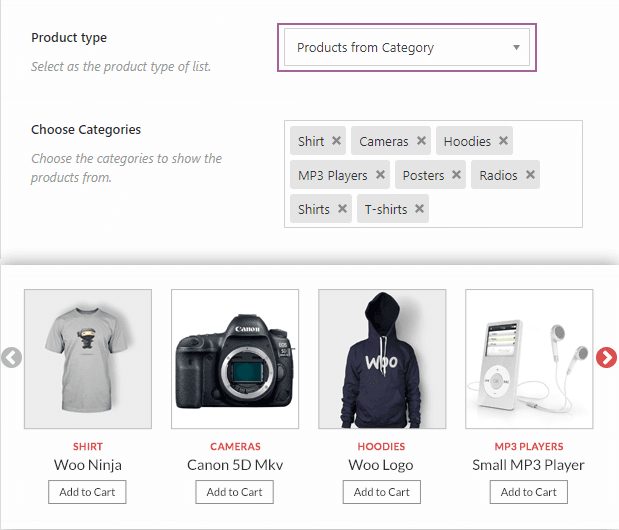
Task: Click empty area in categories input box
Action: coord(505,209)
